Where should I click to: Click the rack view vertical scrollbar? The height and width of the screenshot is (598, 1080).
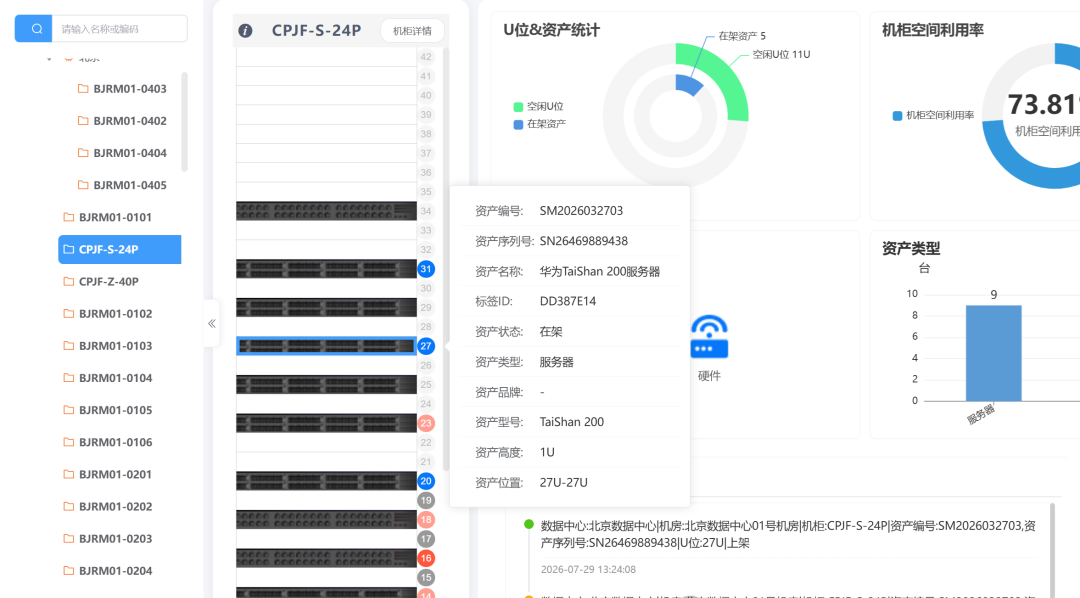point(446,258)
